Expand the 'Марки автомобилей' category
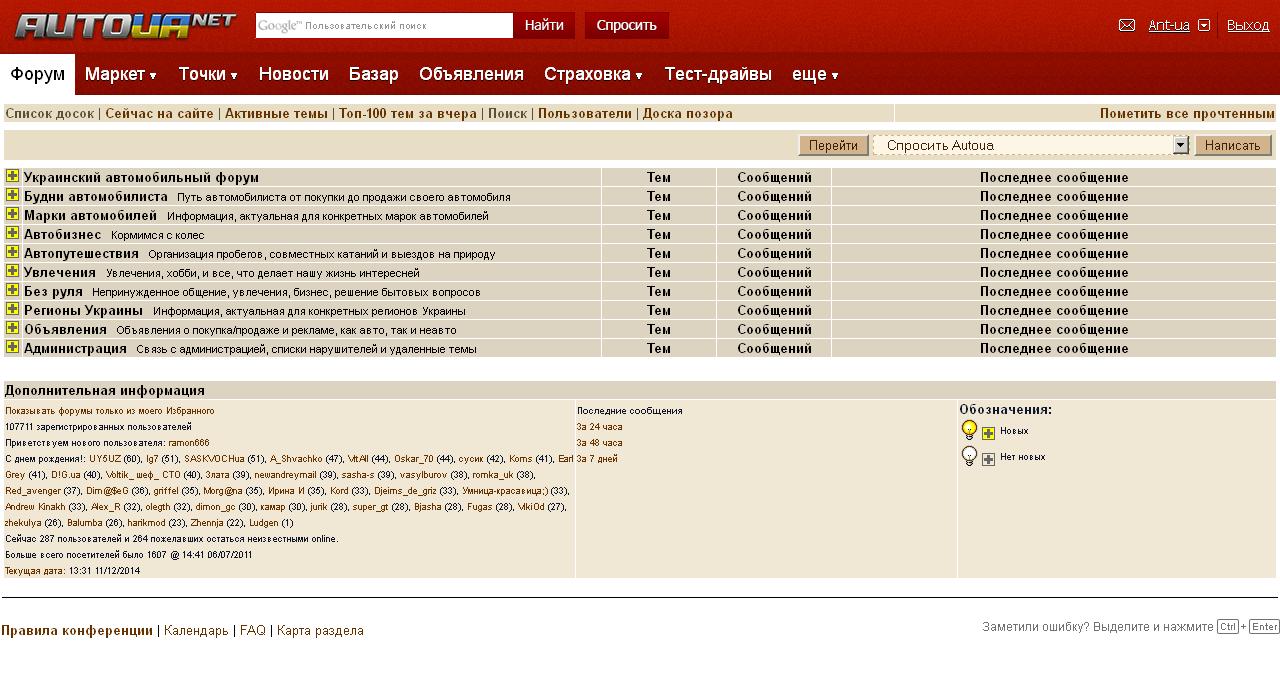The width and height of the screenshot is (1280, 674). pyautogui.click(x=12, y=214)
